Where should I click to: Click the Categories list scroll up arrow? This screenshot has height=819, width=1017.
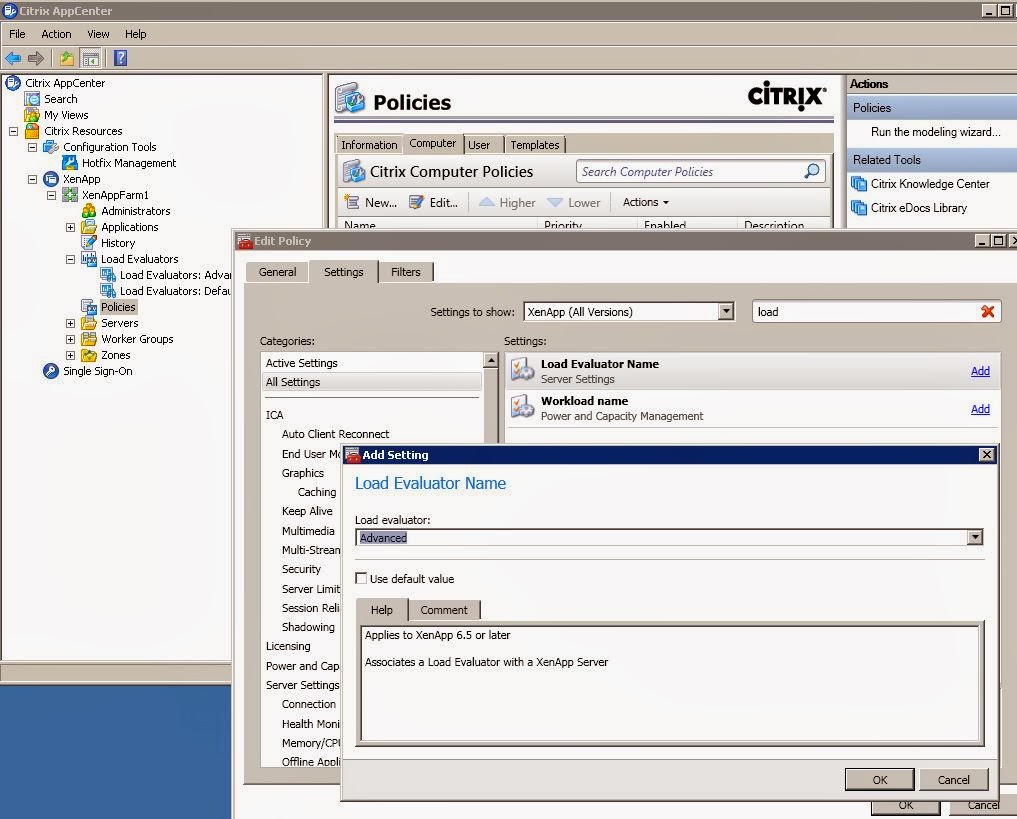[x=491, y=360]
